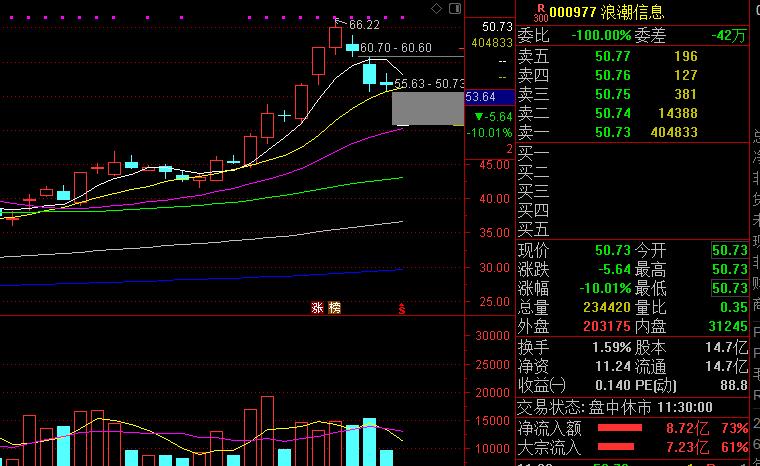760x466 pixels.
Task: Click the 交易状态 盘中休市 status line
Action: click(x=615, y=407)
